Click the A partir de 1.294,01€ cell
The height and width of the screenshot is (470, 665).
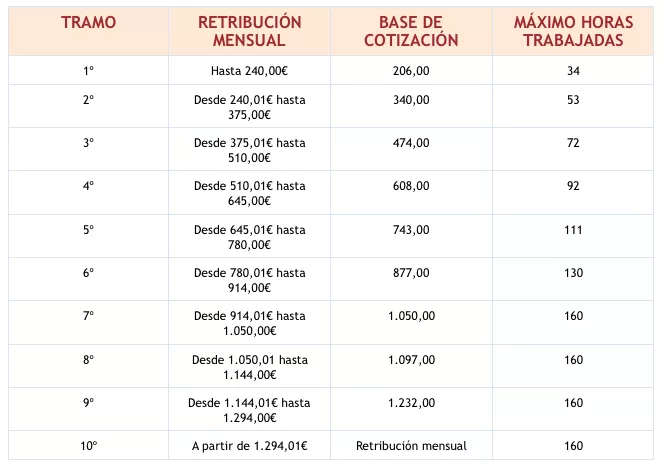[249, 445]
